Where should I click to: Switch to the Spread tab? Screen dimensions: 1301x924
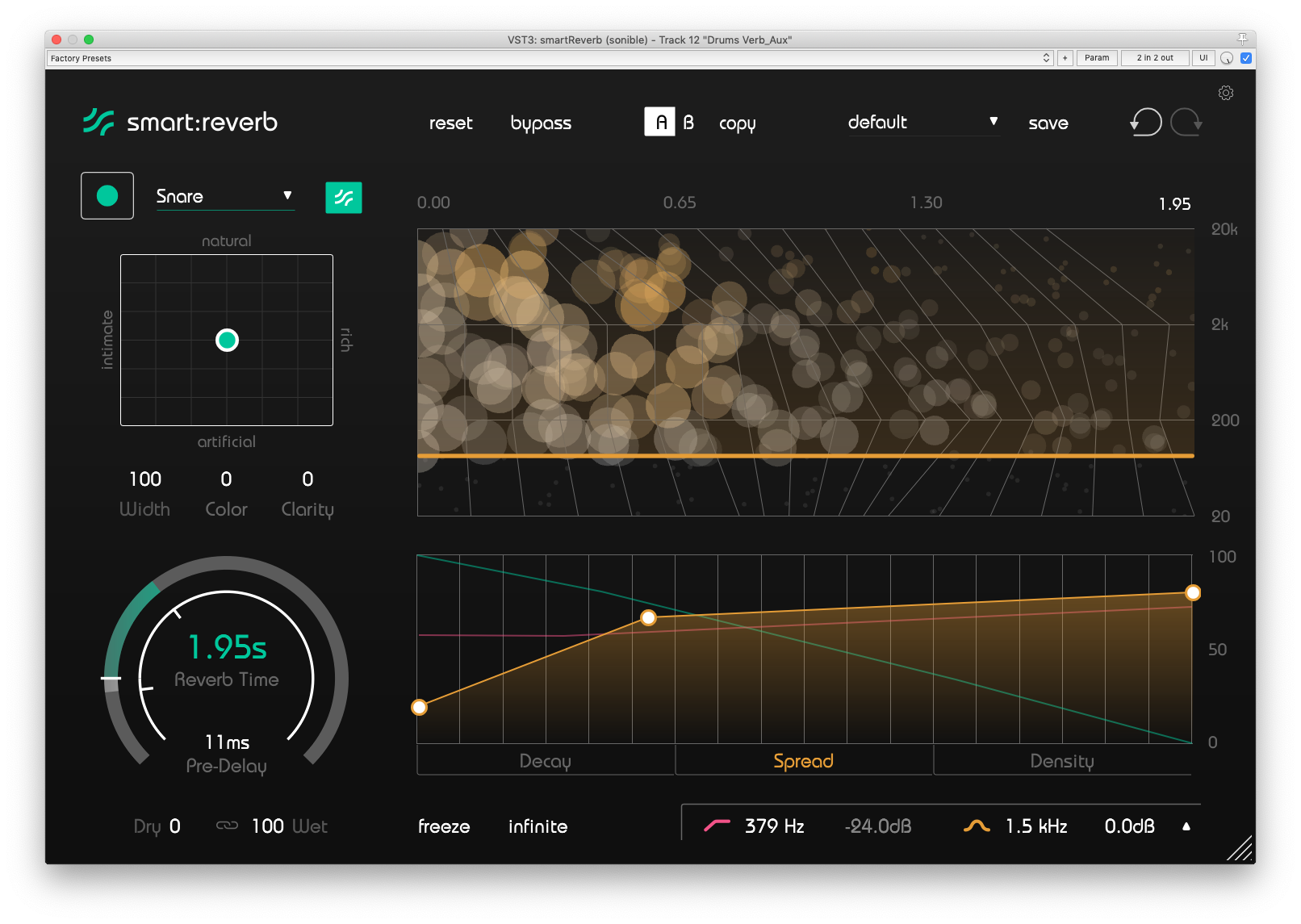click(804, 761)
